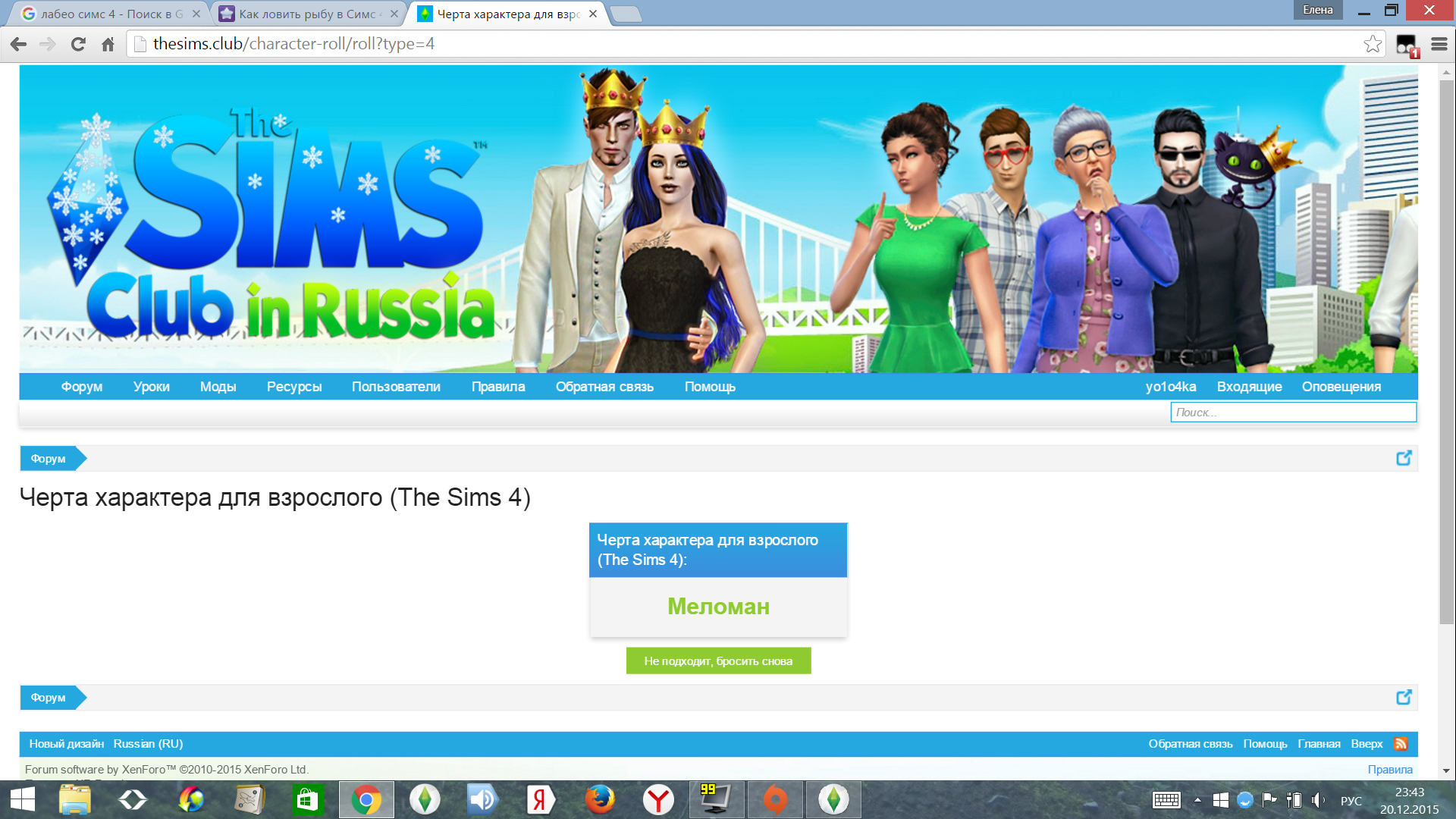Viewport: 1456px width, 819px height.
Task: Open a new browser tab
Action: tap(626, 14)
